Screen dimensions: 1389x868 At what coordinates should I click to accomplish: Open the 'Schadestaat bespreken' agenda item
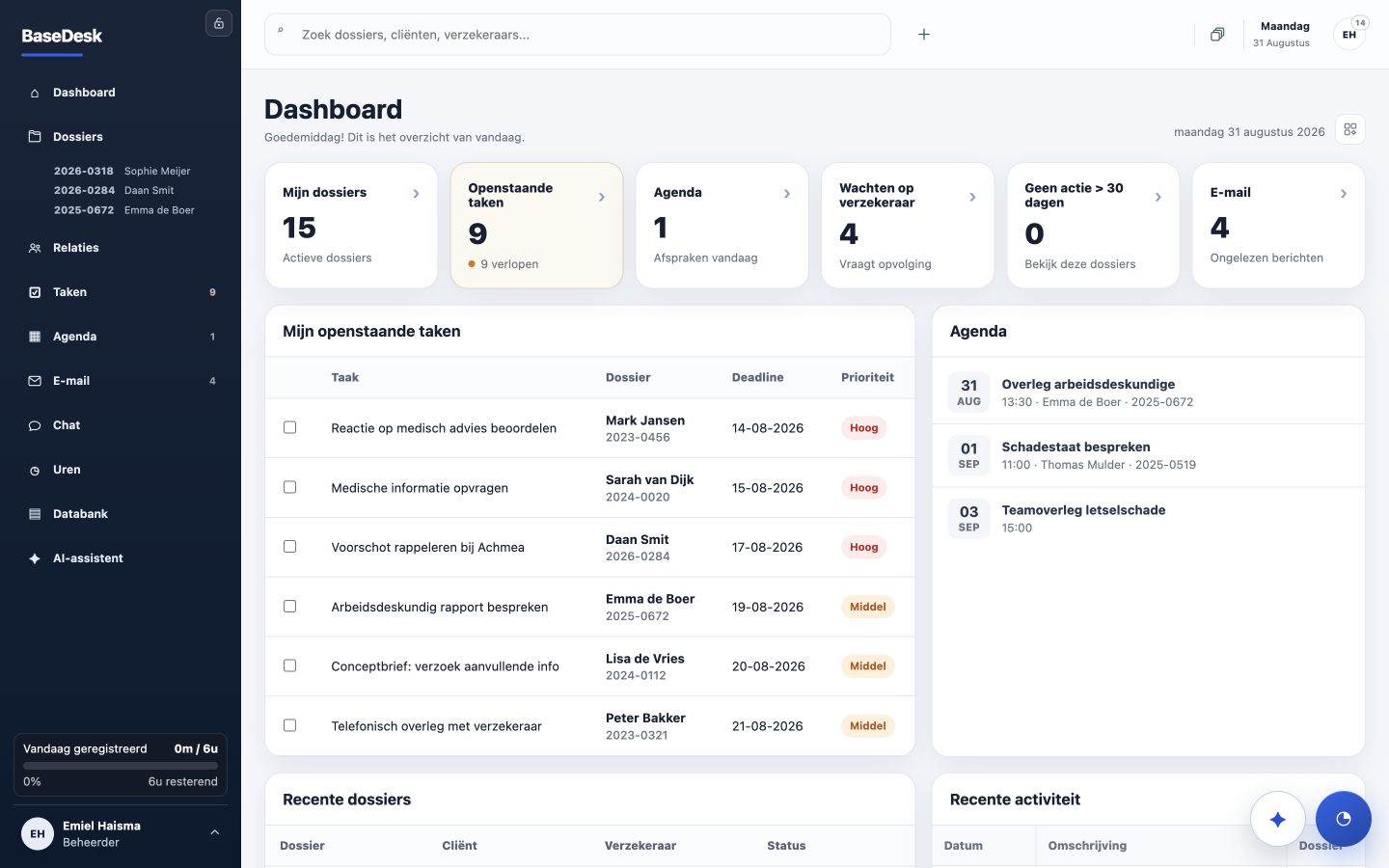pyautogui.click(x=1148, y=455)
